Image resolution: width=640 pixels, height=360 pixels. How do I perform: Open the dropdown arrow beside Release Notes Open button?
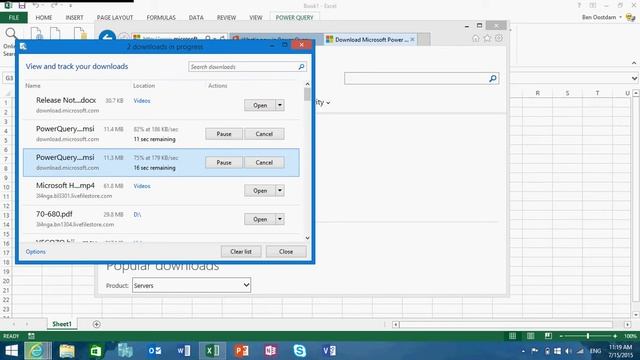coord(280,105)
